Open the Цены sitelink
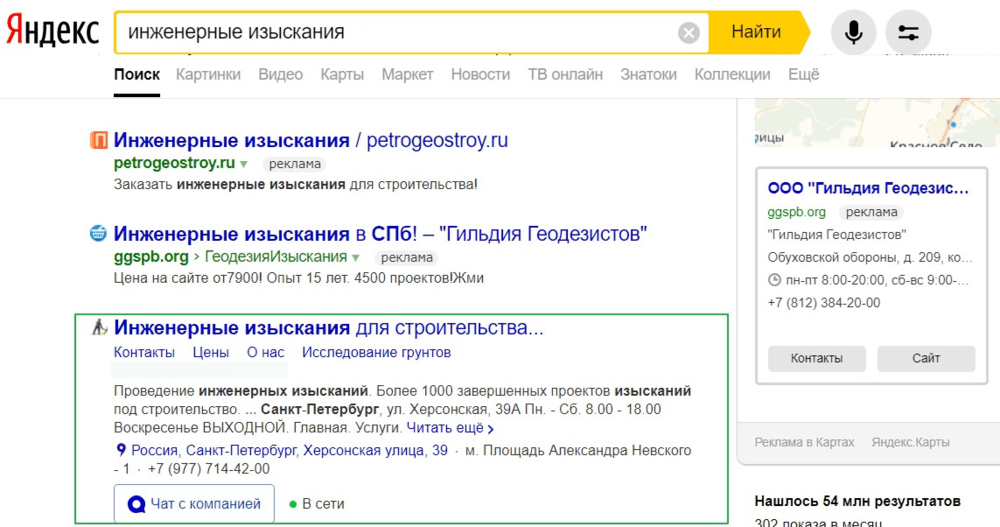Viewport: 1000px width, 527px height. point(210,352)
